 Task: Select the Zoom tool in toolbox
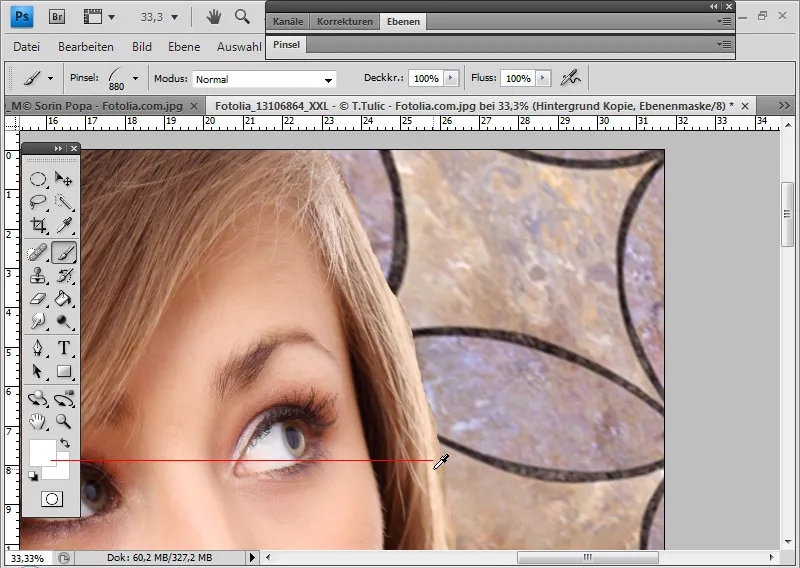click(64, 421)
